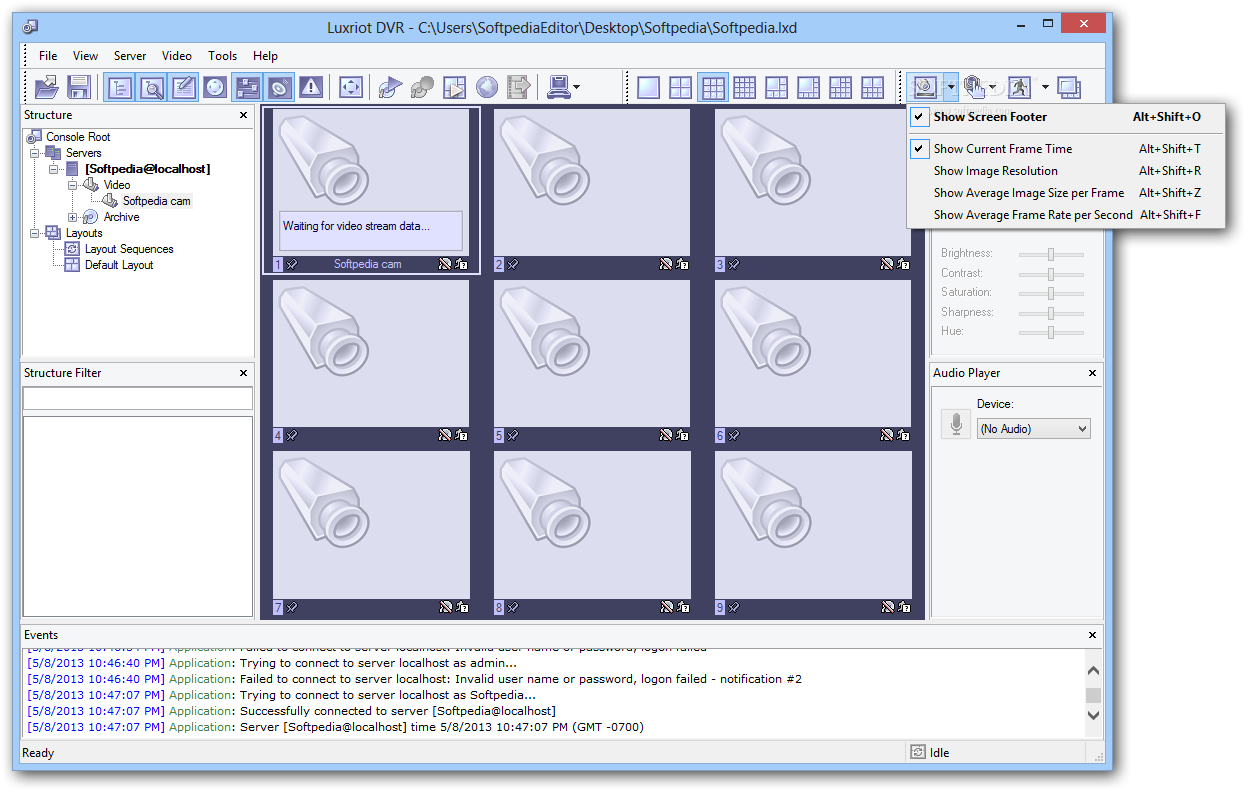This screenshot has width=1246, height=791.
Task: Collapse the Layouts tree node
Action: 35,233
